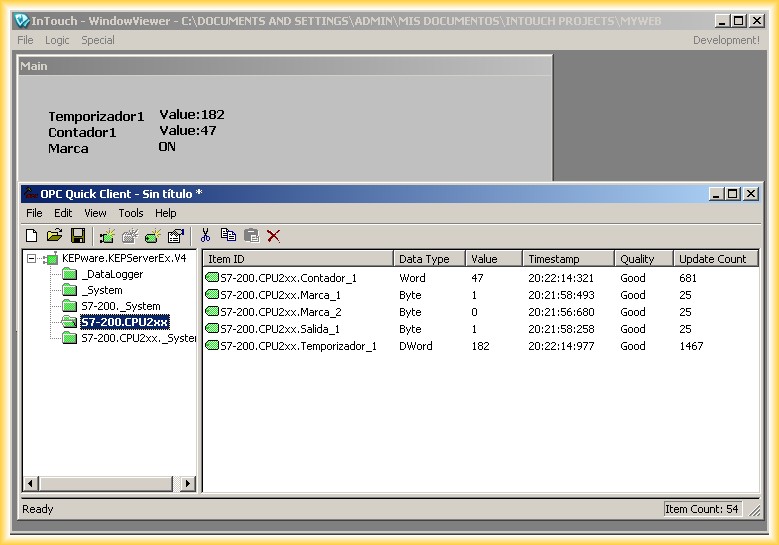Image resolution: width=779 pixels, height=545 pixels.
Task: Click the New document toolbar icon
Action: pyautogui.click(x=32, y=236)
